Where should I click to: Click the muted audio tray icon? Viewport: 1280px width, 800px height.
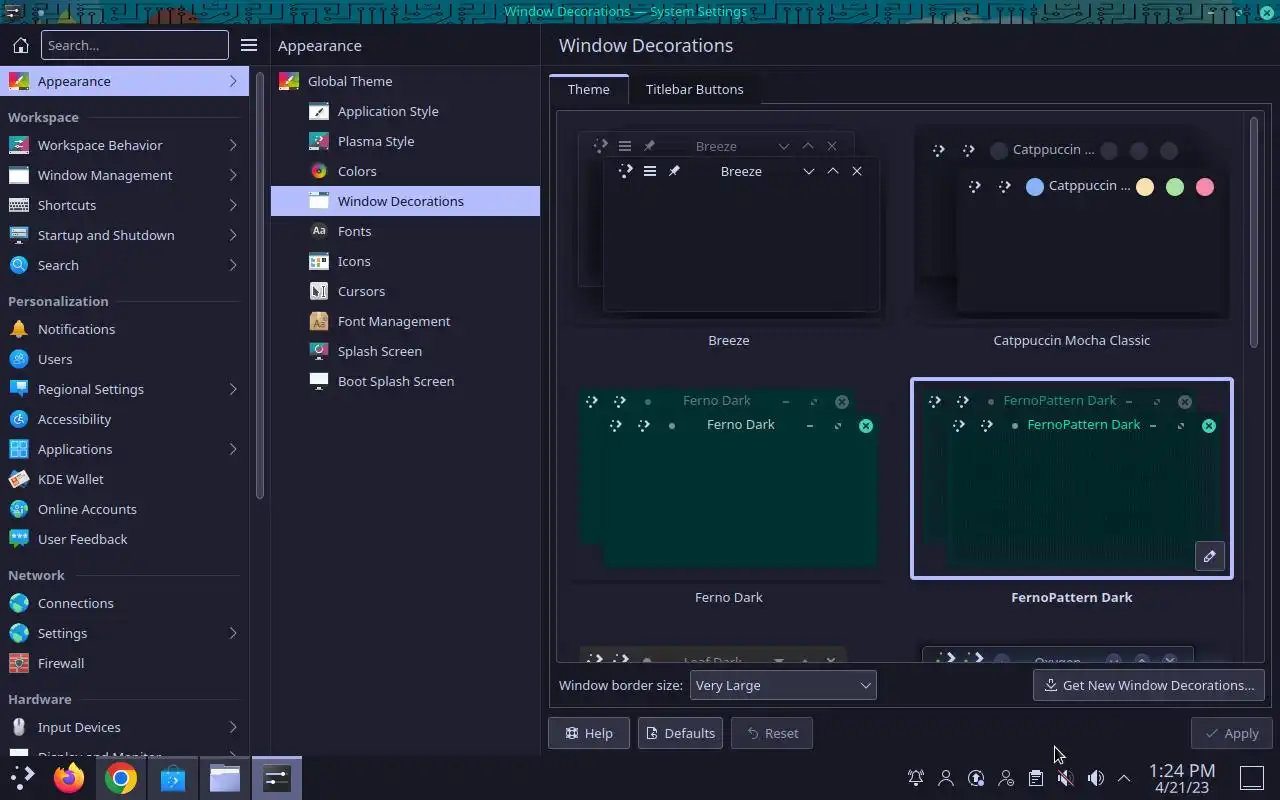coord(1066,778)
